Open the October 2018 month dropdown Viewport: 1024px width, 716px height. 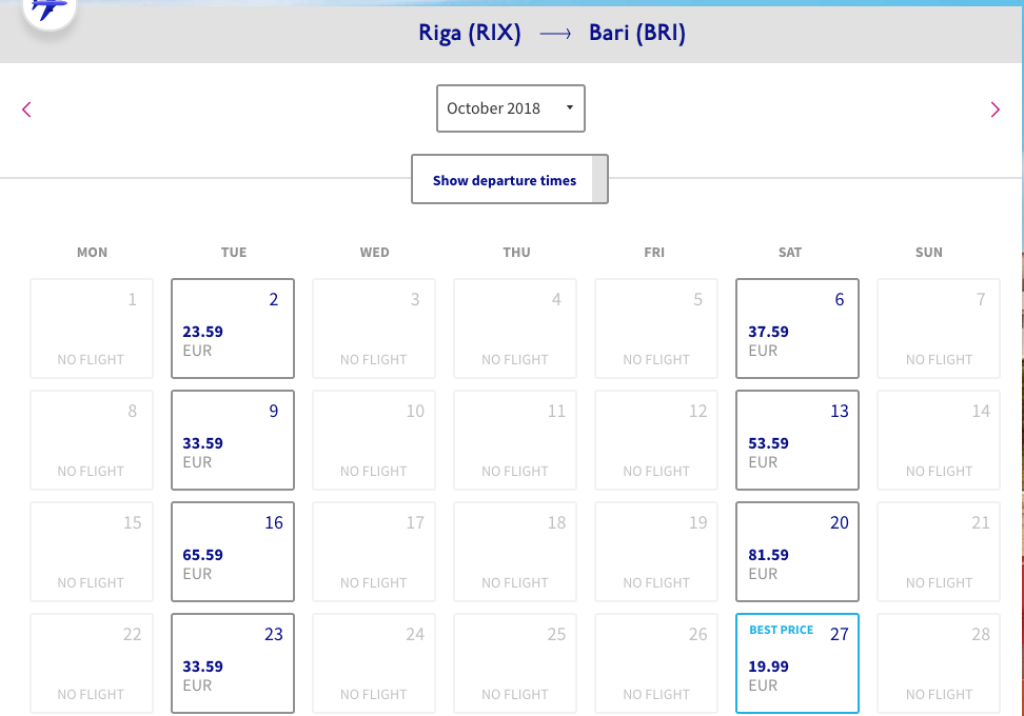[x=510, y=108]
